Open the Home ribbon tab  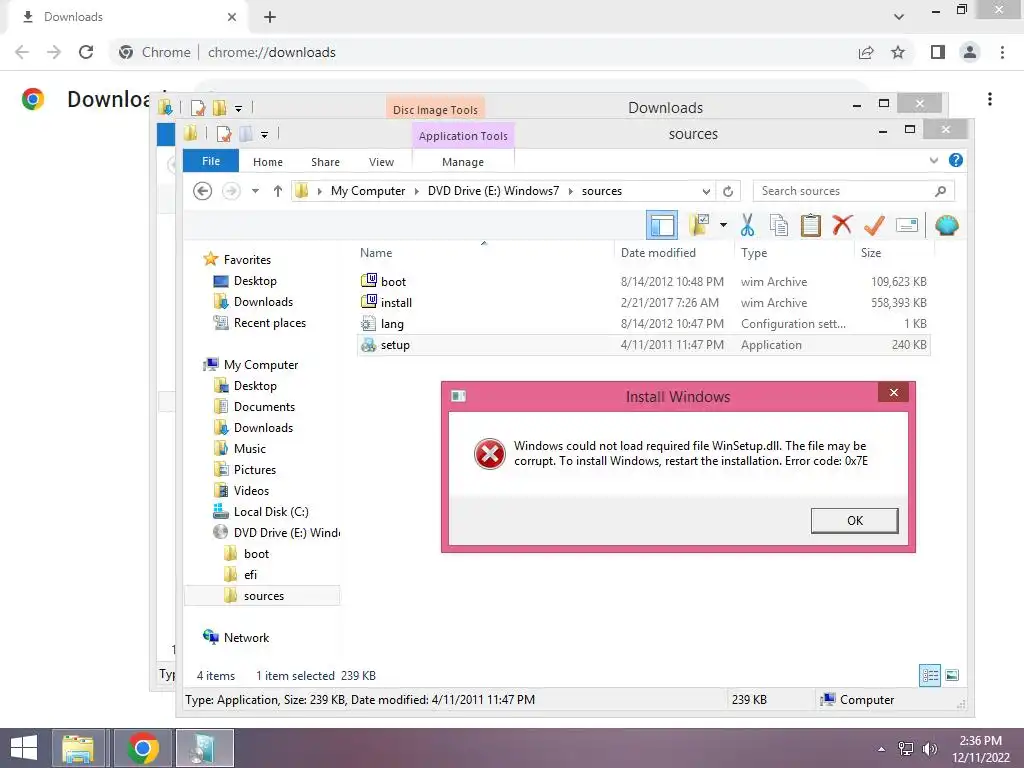click(268, 162)
